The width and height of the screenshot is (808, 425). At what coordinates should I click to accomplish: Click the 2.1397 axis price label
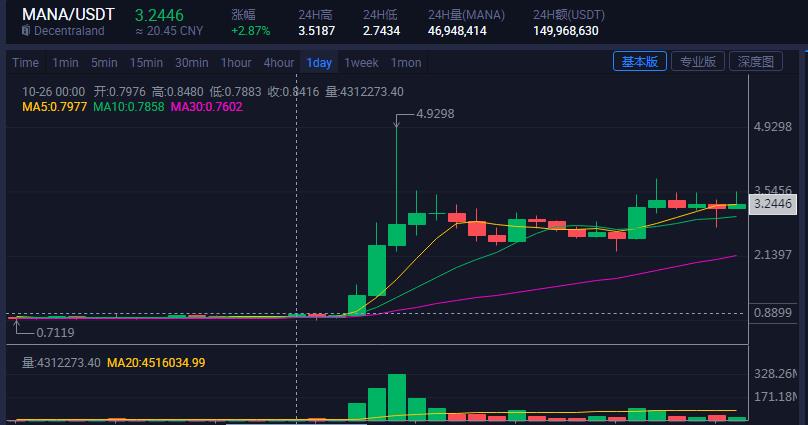772,254
